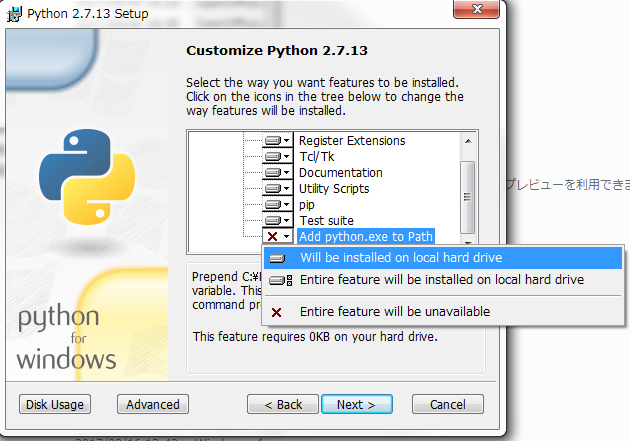This screenshot has height=441, width=630.
Task: Select Add python.exe to Path item
Action: 366,237
